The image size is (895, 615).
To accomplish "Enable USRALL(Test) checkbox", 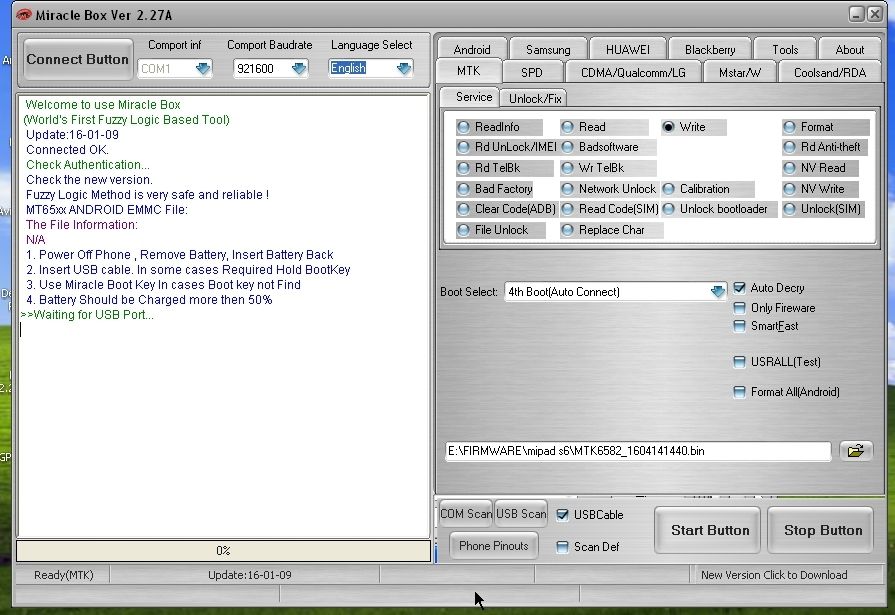I will (739, 361).
